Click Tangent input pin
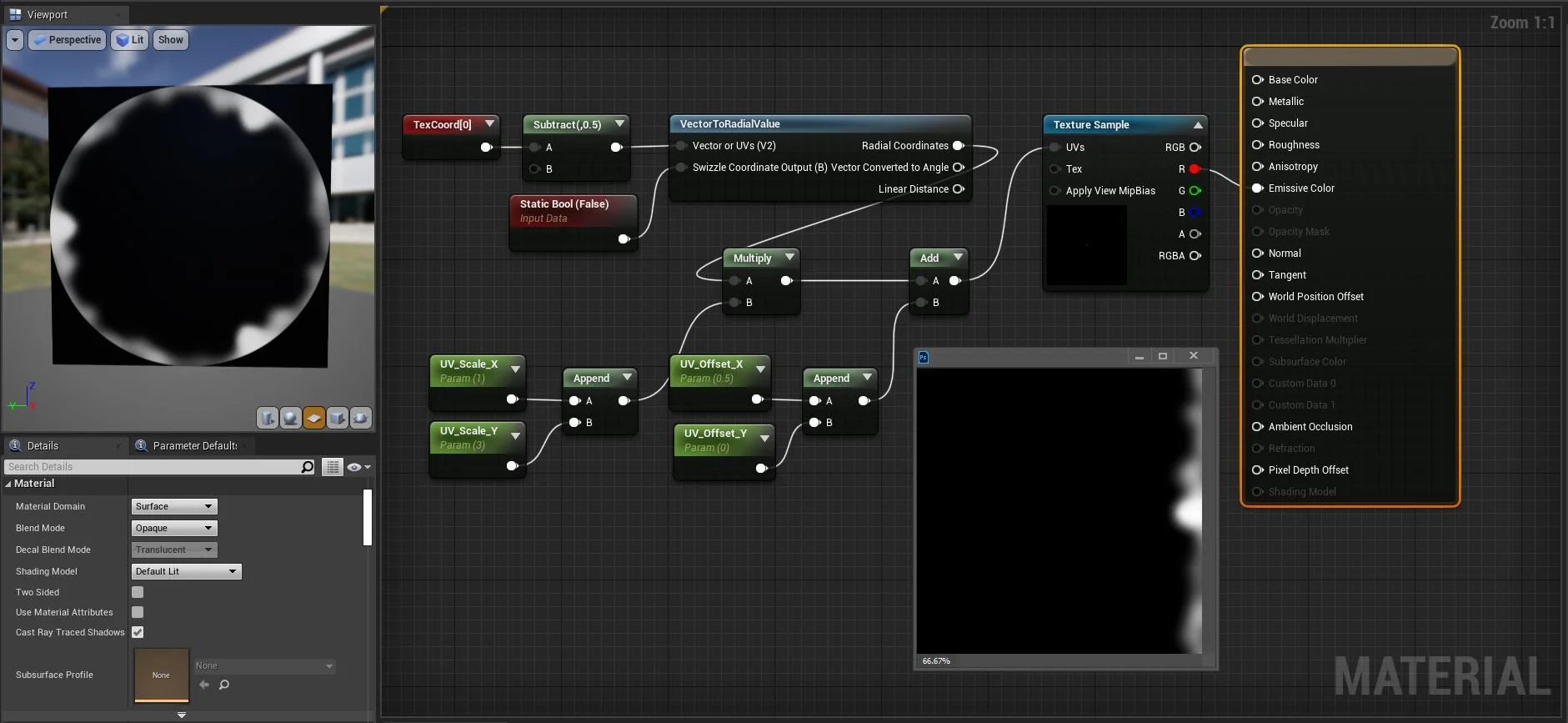Screen dimensions: 1568x723 click(1257, 275)
